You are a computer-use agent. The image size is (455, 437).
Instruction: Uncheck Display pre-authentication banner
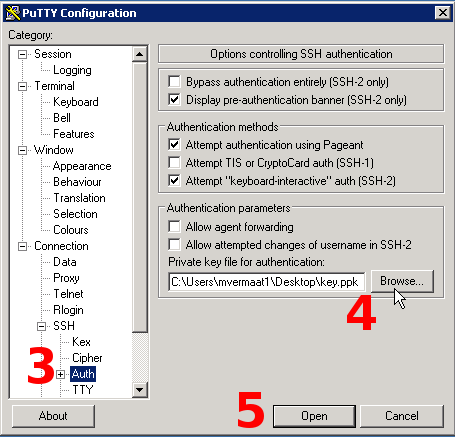[174, 99]
